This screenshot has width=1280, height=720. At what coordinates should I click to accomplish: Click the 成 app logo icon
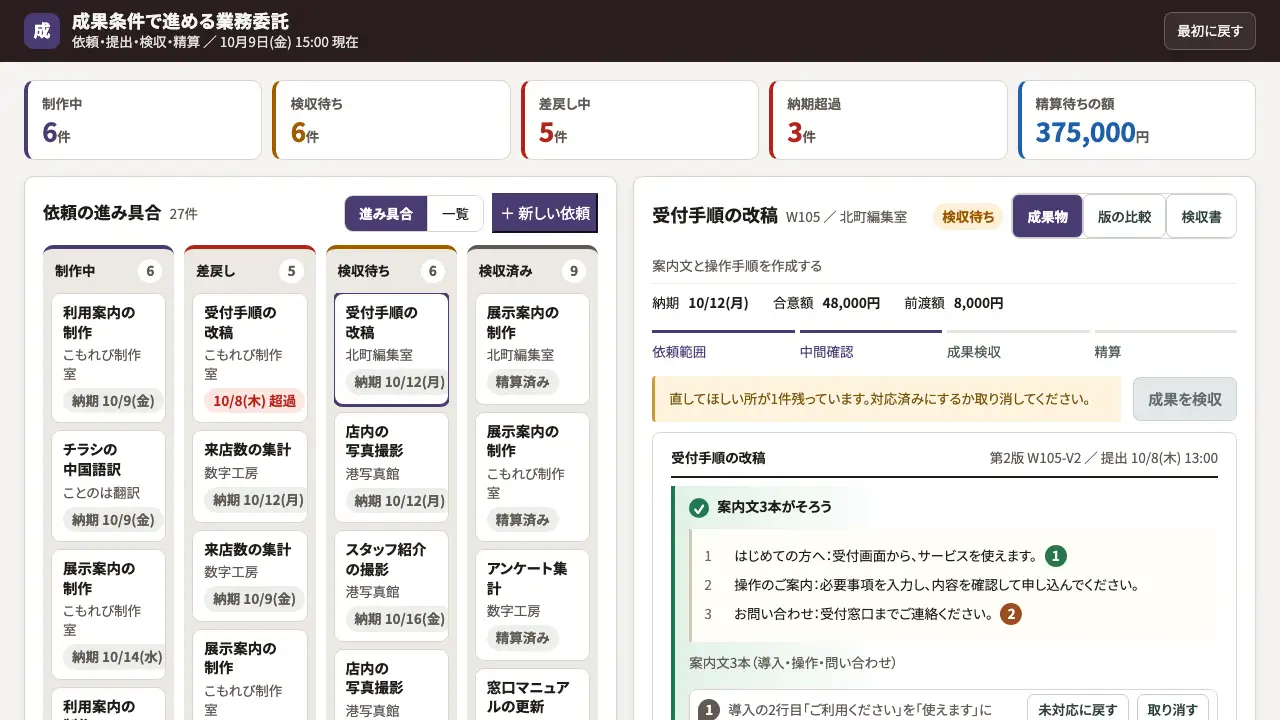(x=42, y=31)
